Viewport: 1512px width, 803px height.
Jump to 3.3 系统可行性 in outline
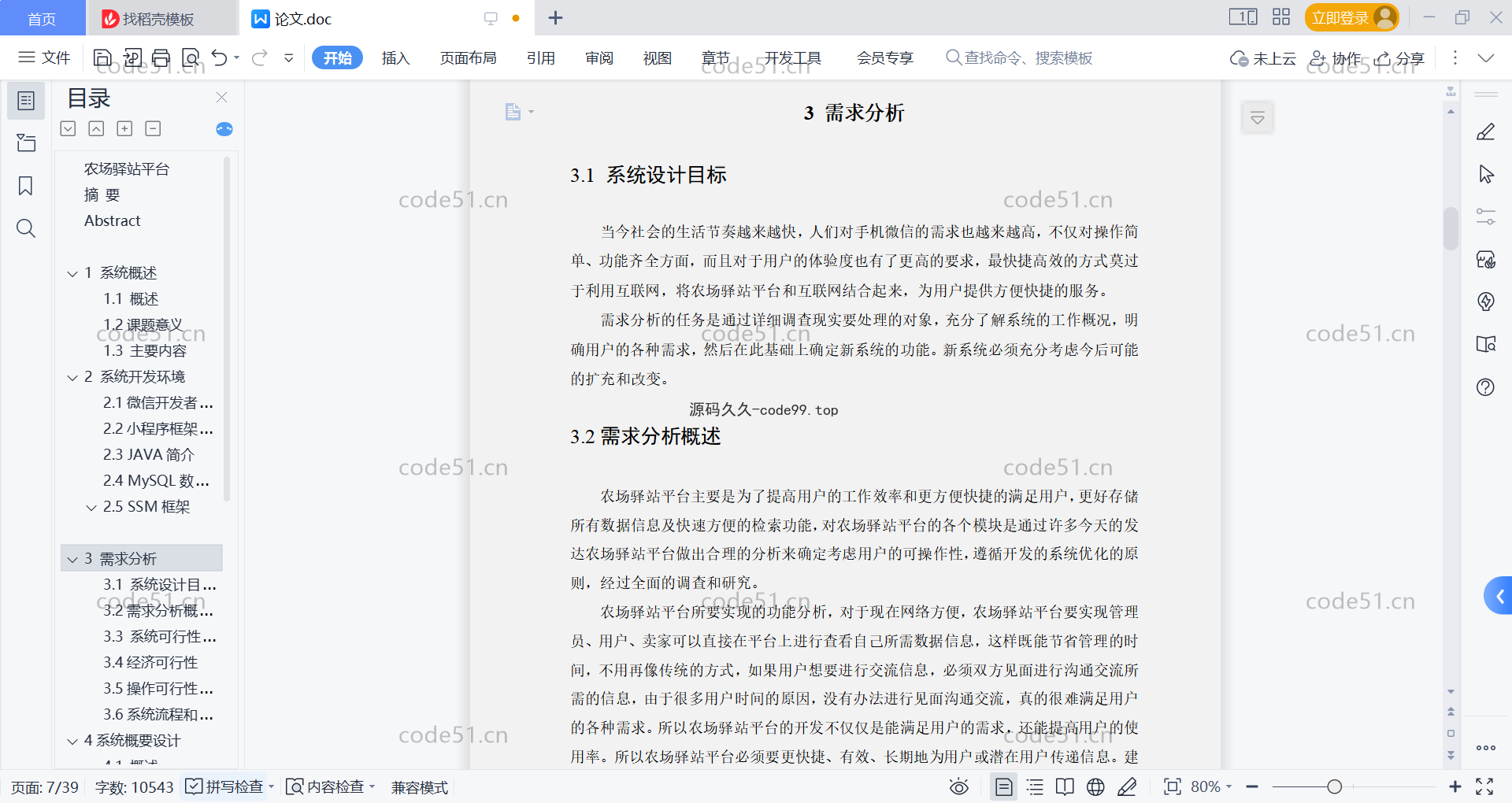160,636
